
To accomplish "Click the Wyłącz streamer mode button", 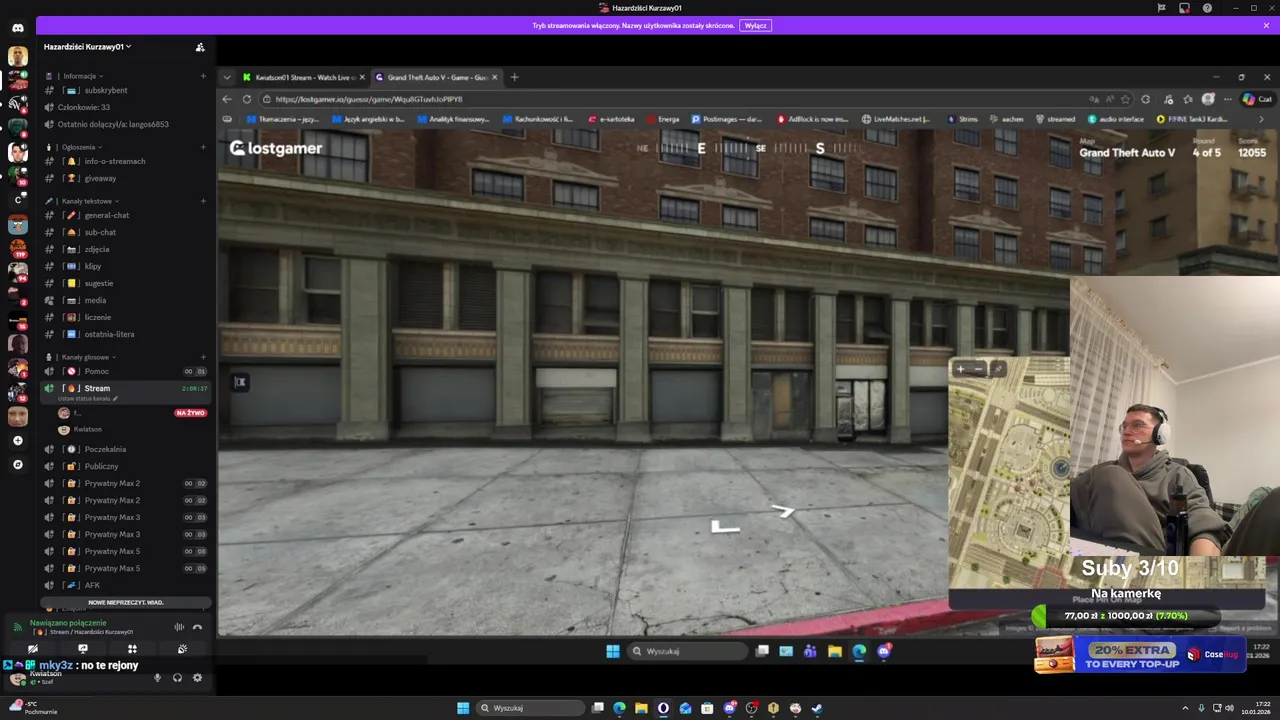I will [x=756, y=25].
